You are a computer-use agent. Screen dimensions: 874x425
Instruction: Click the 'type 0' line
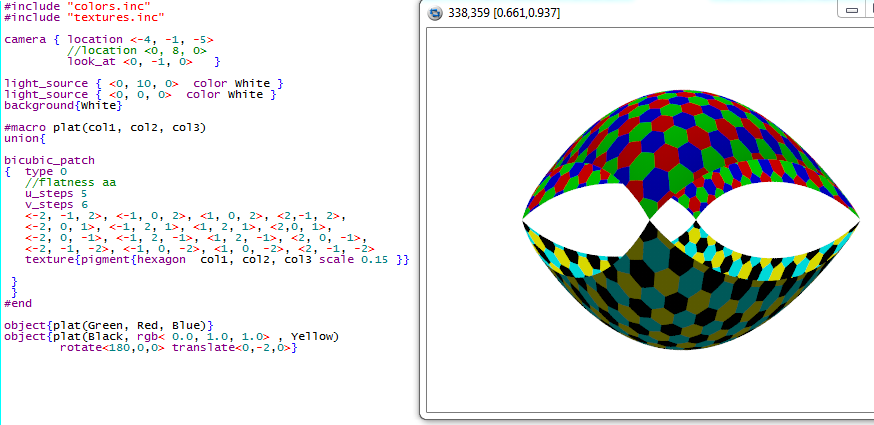point(46,172)
